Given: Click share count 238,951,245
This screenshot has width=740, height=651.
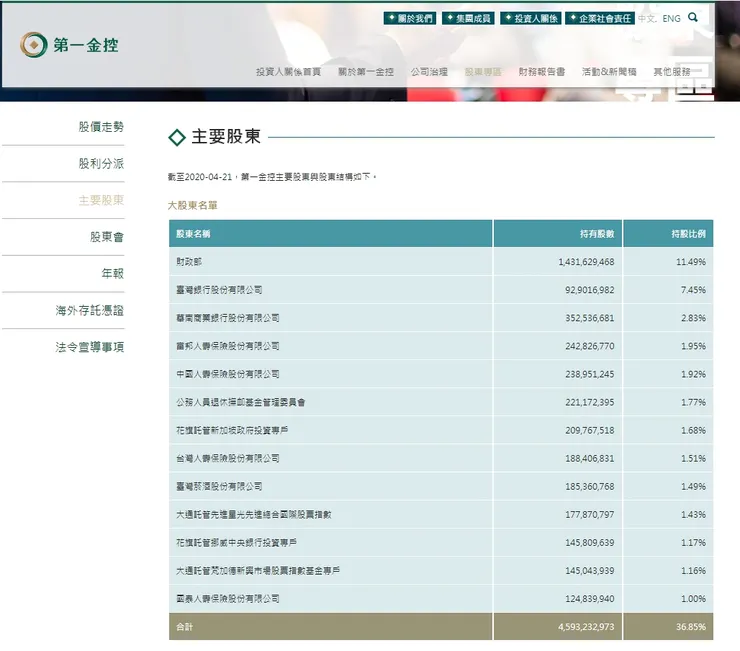Looking at the screenshot, I should pyautogui.click(x=590, y=374).
